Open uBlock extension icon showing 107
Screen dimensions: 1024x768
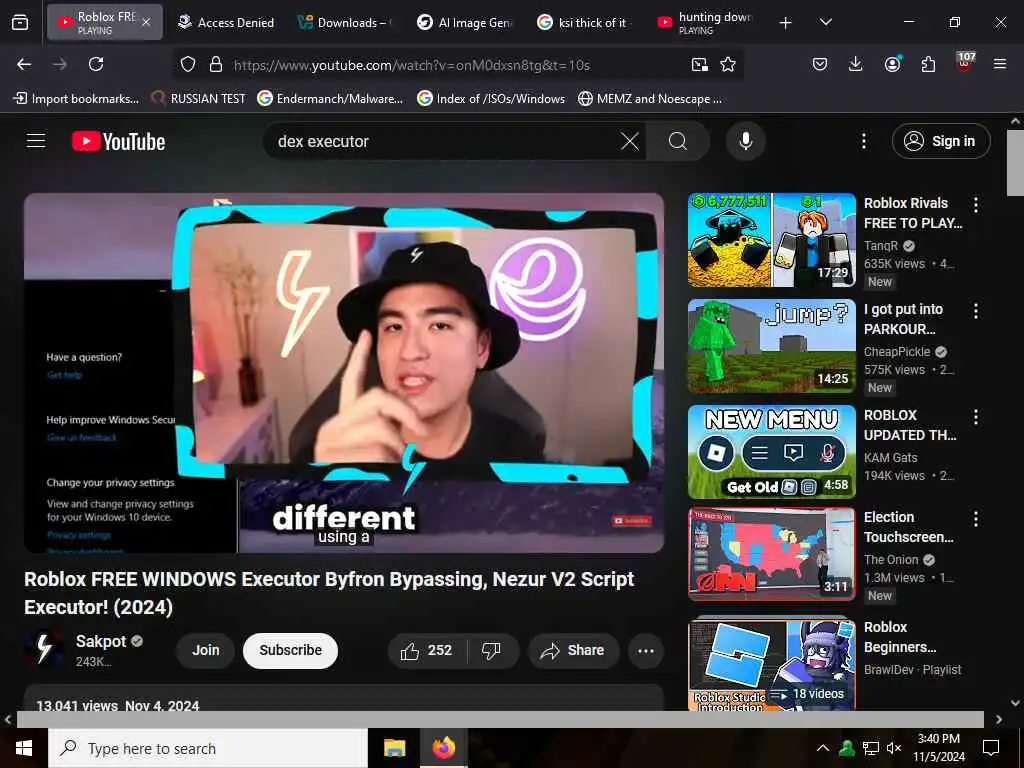pos(965,63)
